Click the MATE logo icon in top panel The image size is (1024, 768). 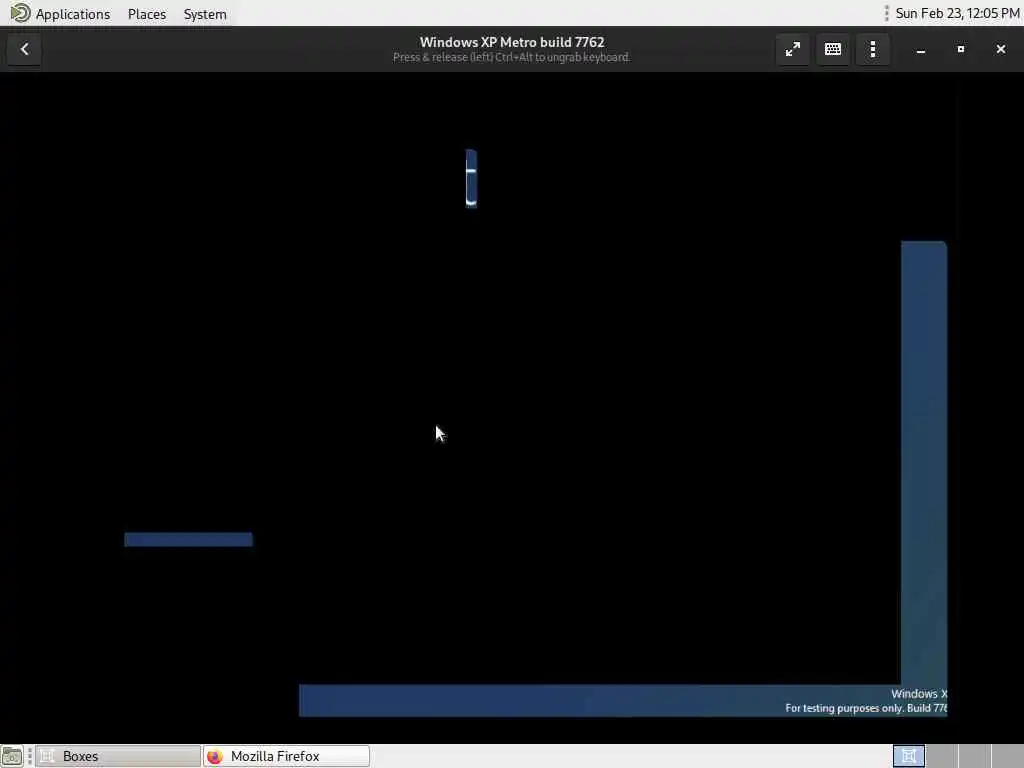pyautogui.click(x=20, y=13)
